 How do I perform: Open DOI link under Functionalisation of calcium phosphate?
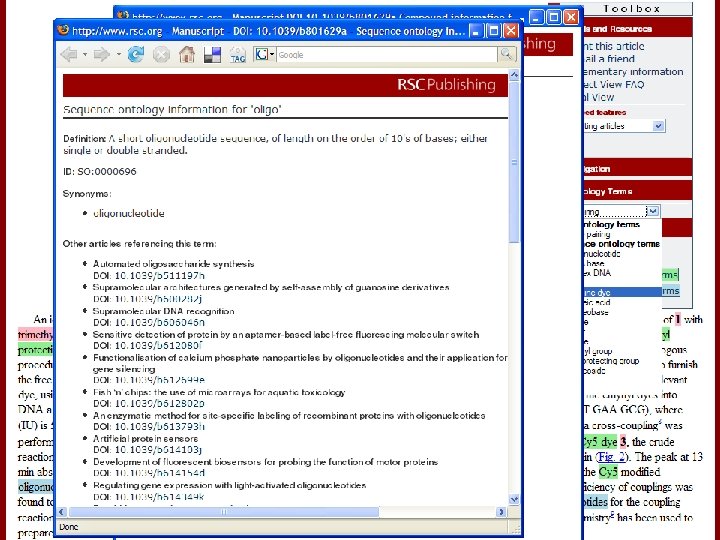(x=159, y=380)
